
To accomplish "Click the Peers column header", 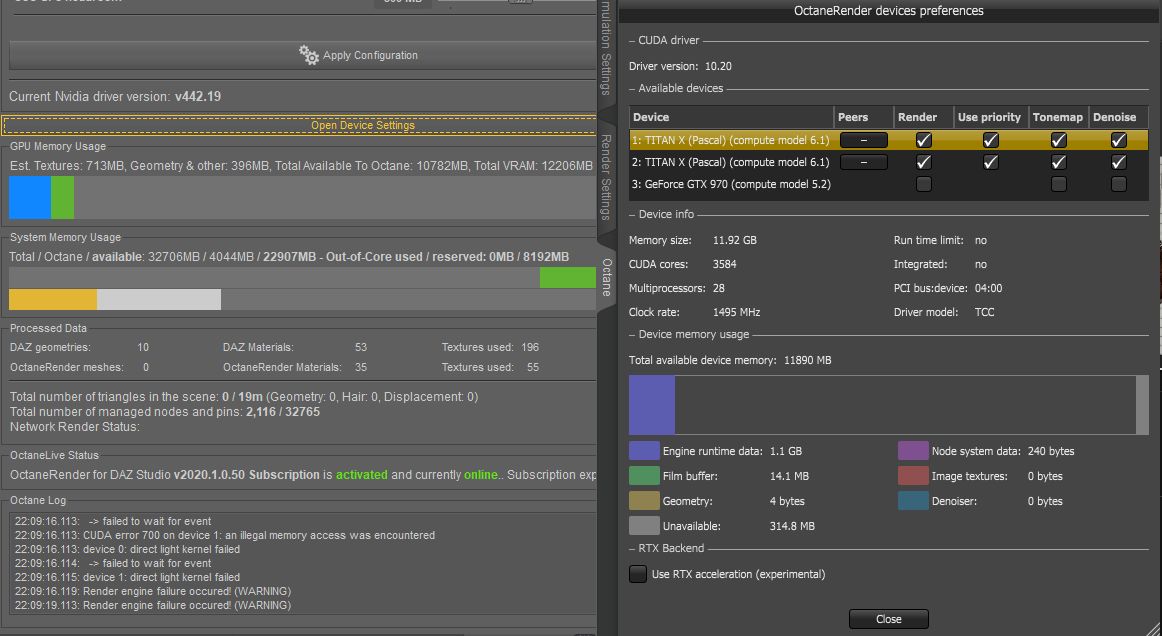I will [x=863, y=117].
